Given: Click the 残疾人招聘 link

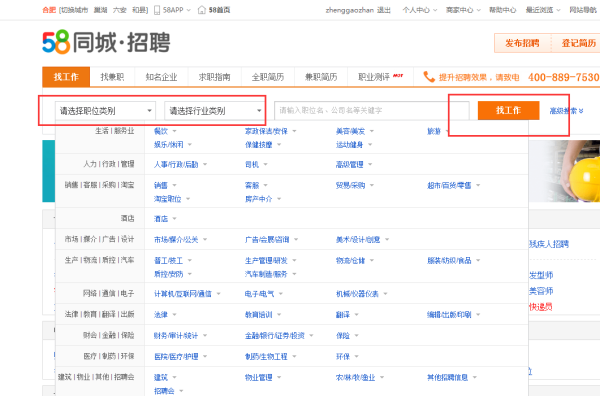Looking at the screenshot, I should click(549, 244).
